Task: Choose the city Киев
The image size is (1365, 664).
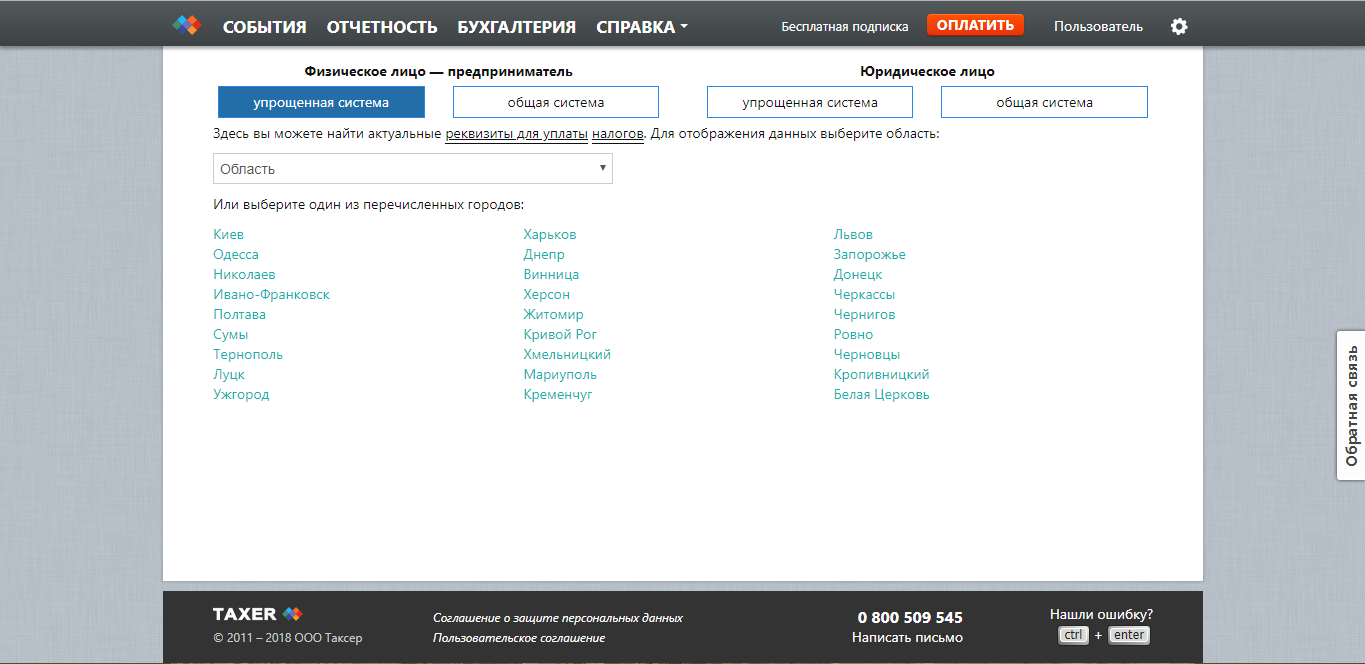Action: click(228, 234)
